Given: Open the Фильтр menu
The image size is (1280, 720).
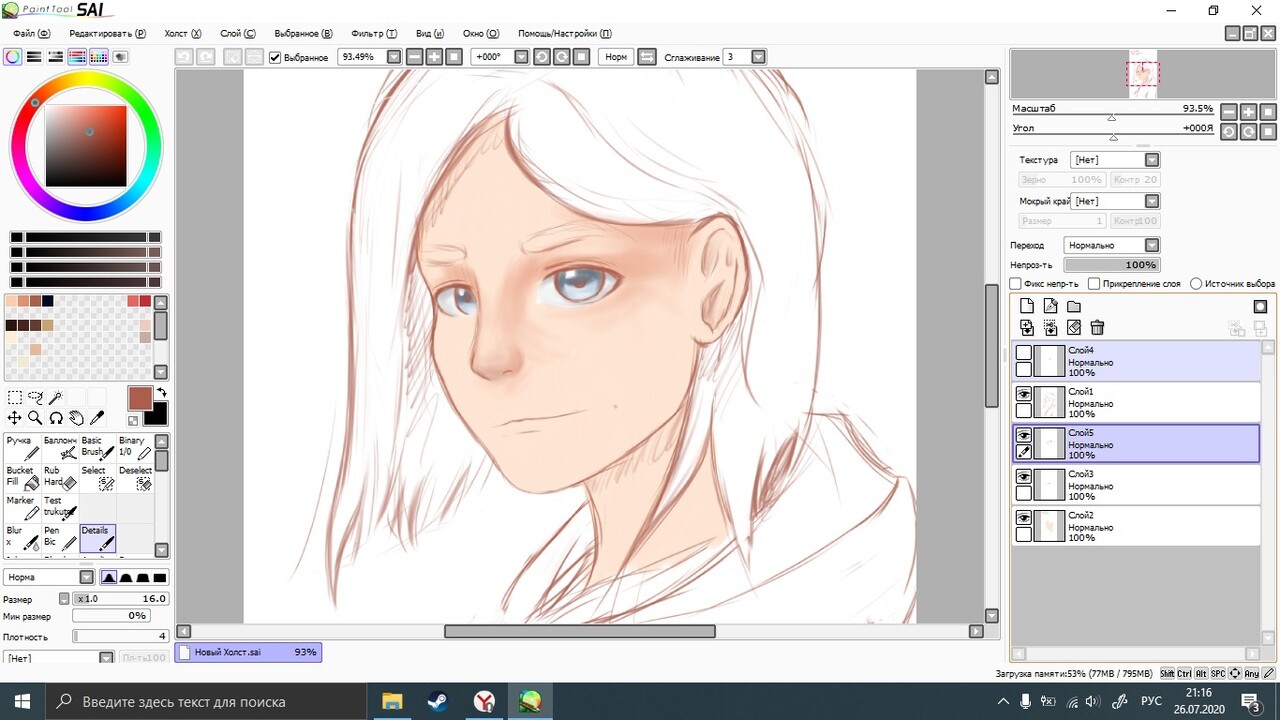Looking at the screenshot, I should [372, 33].
